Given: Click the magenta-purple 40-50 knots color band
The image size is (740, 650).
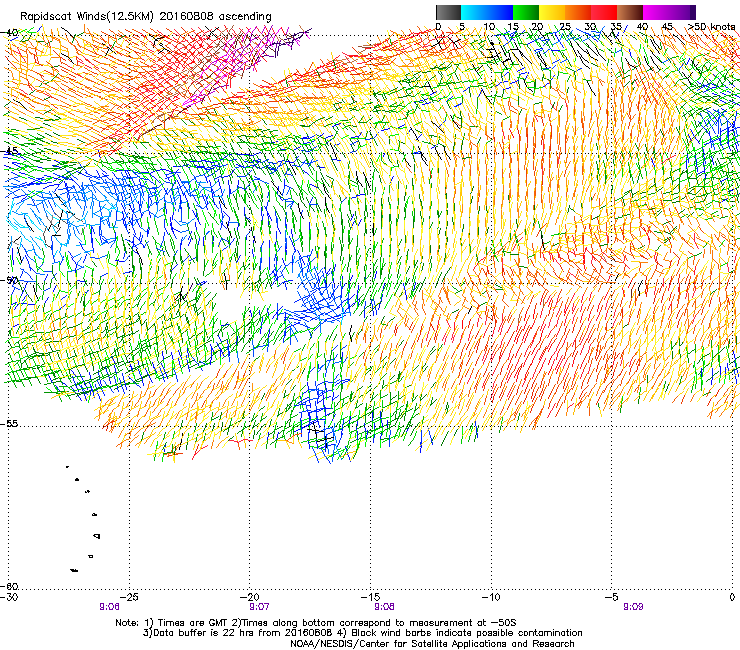Looking at the screenshot, I should (x=669, y=12).
